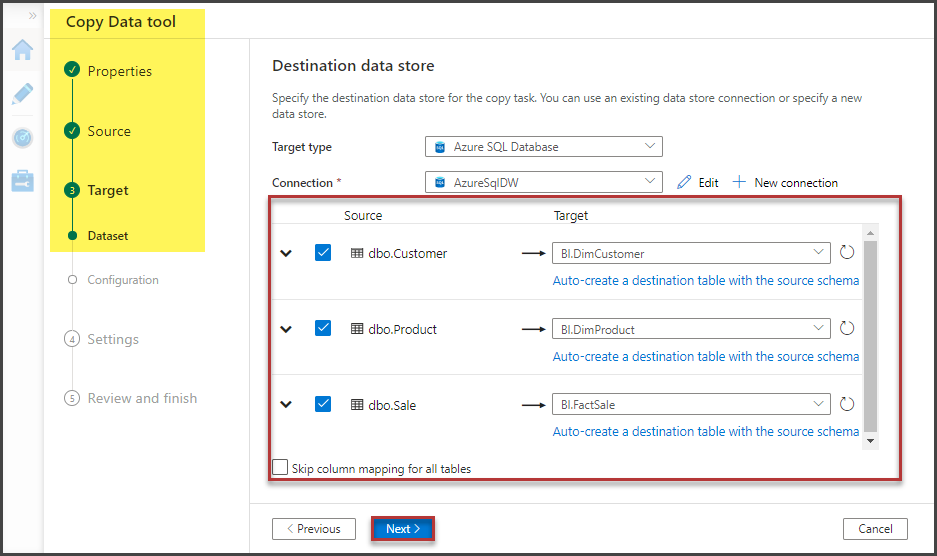Uncheck the dbo.Sale checkbox
The height and width of the screenshot is (556, 937).
323,404
